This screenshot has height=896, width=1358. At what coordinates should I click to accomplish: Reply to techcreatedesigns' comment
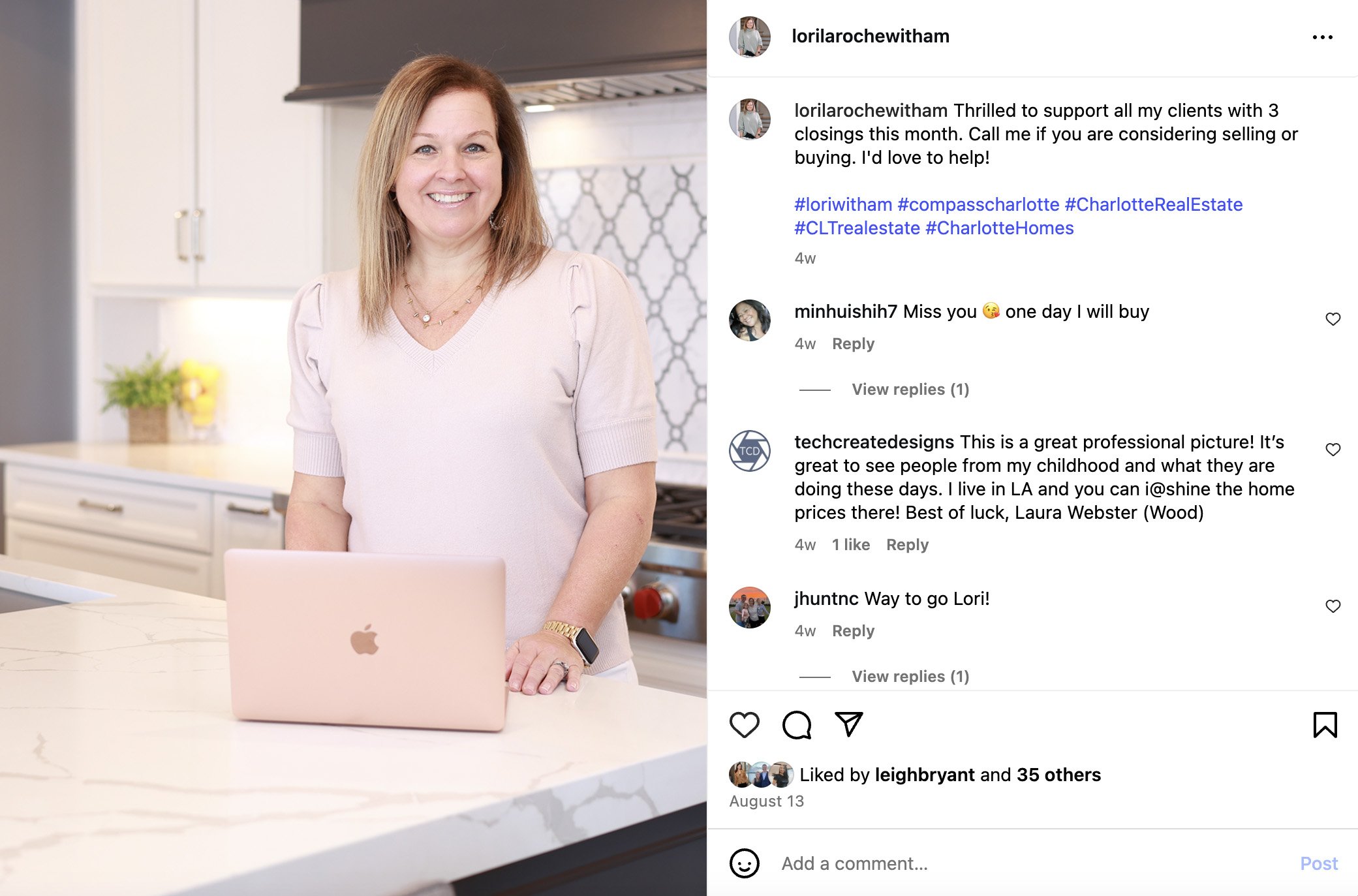pyautogui.click(x=907, y=545)
